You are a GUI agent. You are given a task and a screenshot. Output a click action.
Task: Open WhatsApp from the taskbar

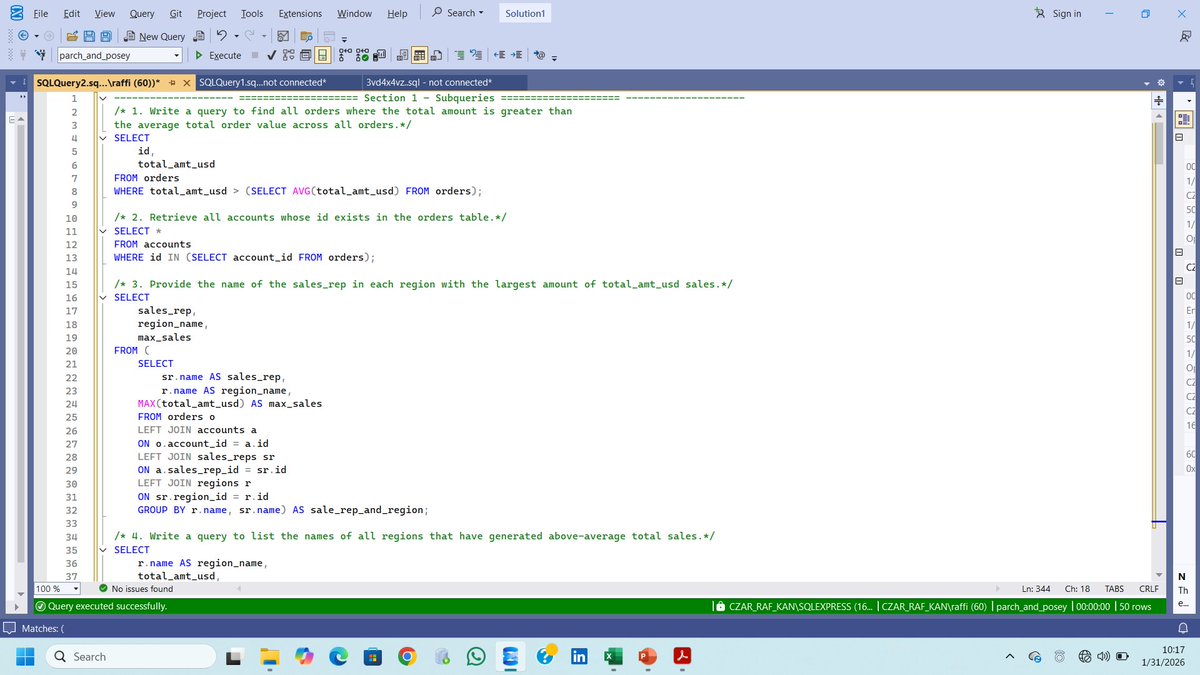click(x=475, y=656)
